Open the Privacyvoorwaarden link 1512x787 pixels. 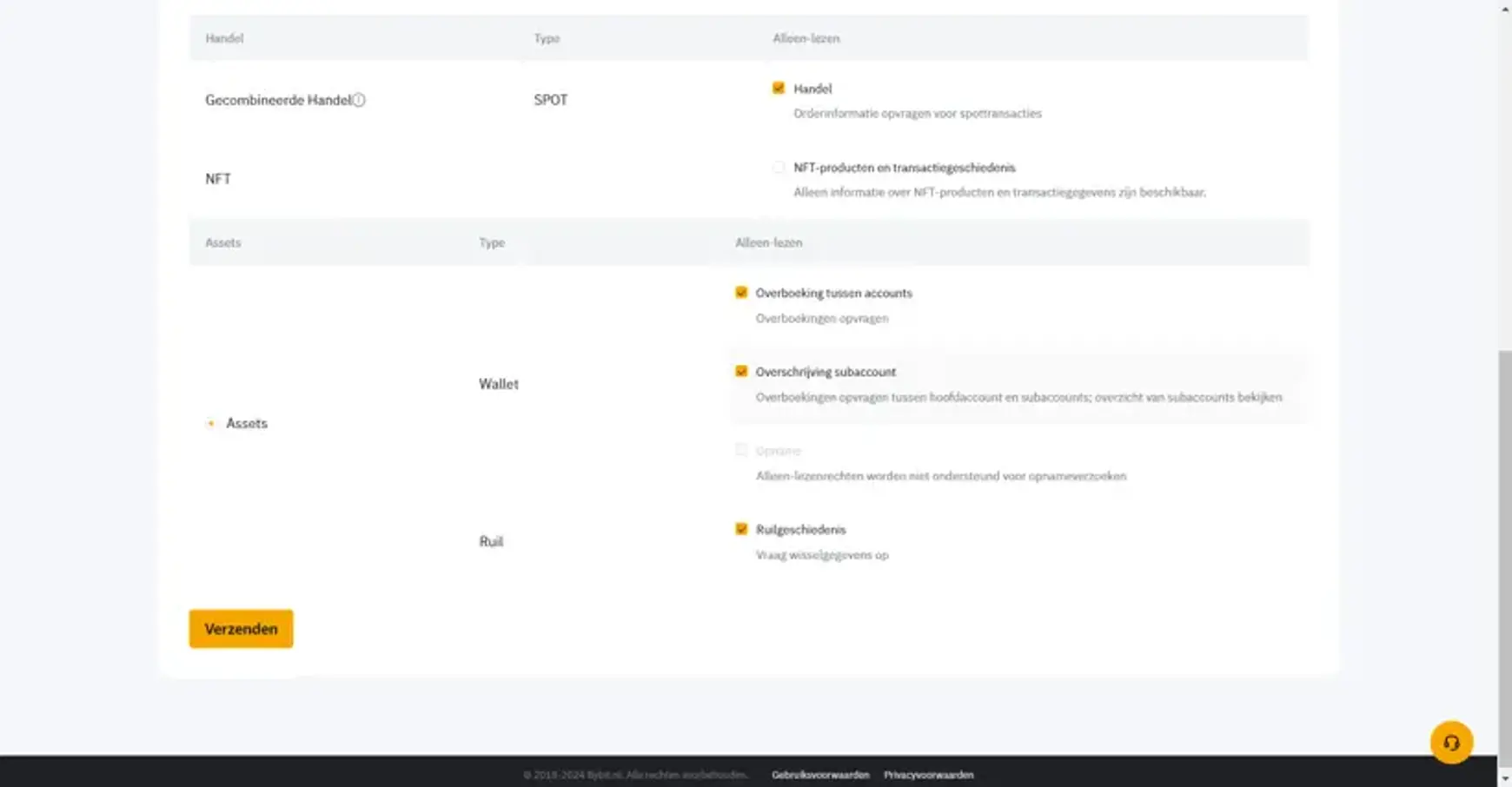pos(928,774)
